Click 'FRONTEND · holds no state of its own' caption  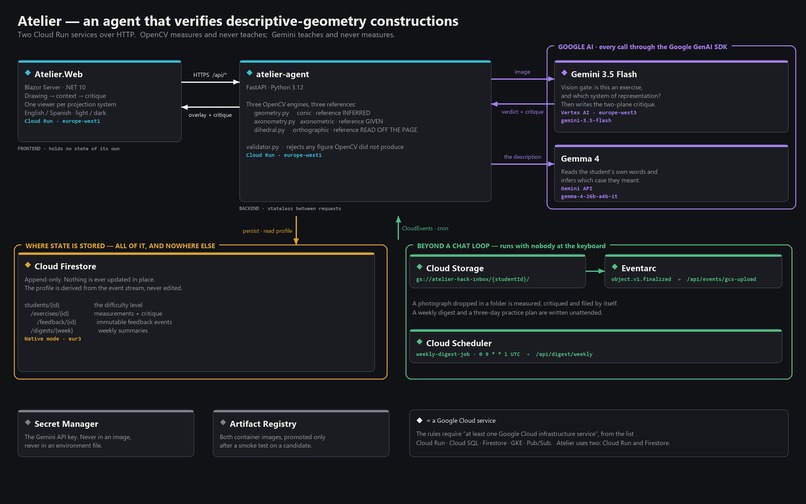pyautogui.click(x=68, y=149)
